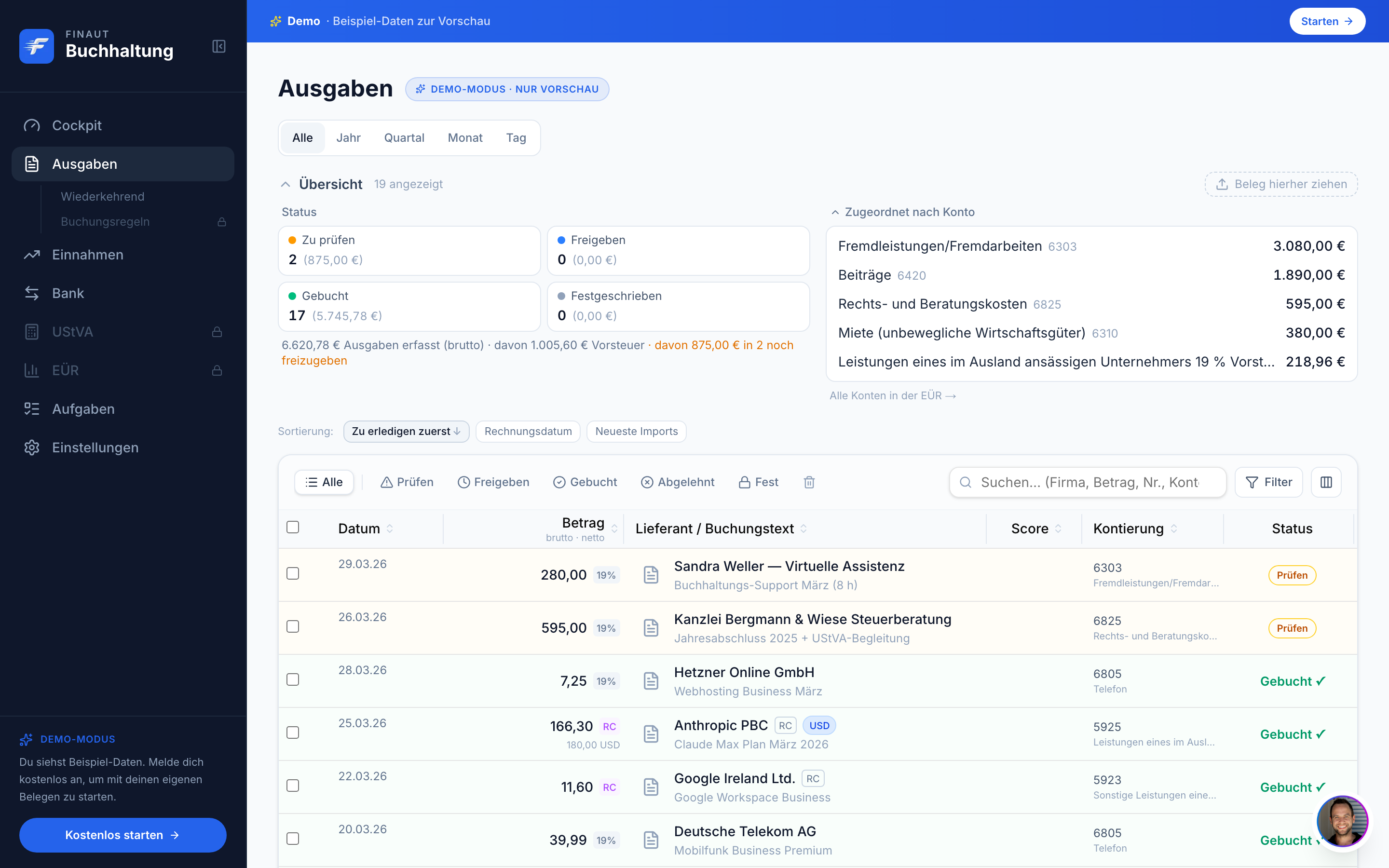Filter the table by Fest status
This screenshot has width=1389, height=868.
pyautogui.click(x=759, y=482)
